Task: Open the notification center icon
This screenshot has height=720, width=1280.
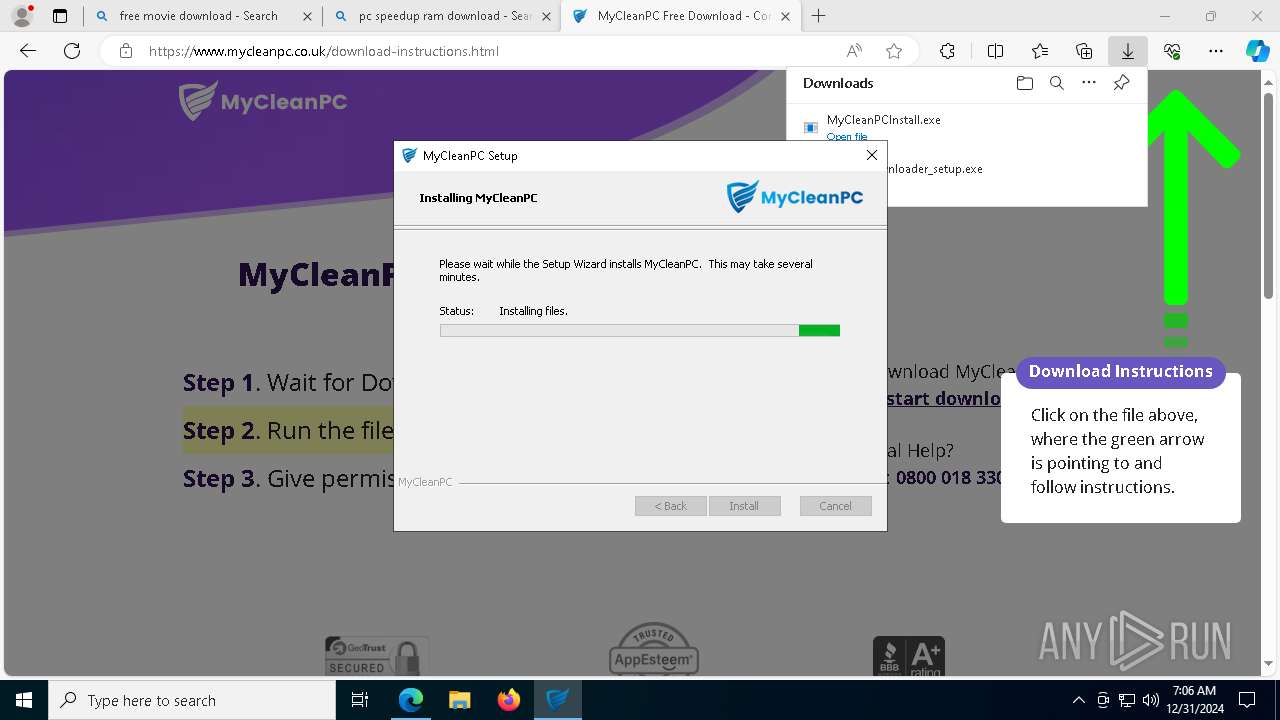Action: pos(1247,700)
